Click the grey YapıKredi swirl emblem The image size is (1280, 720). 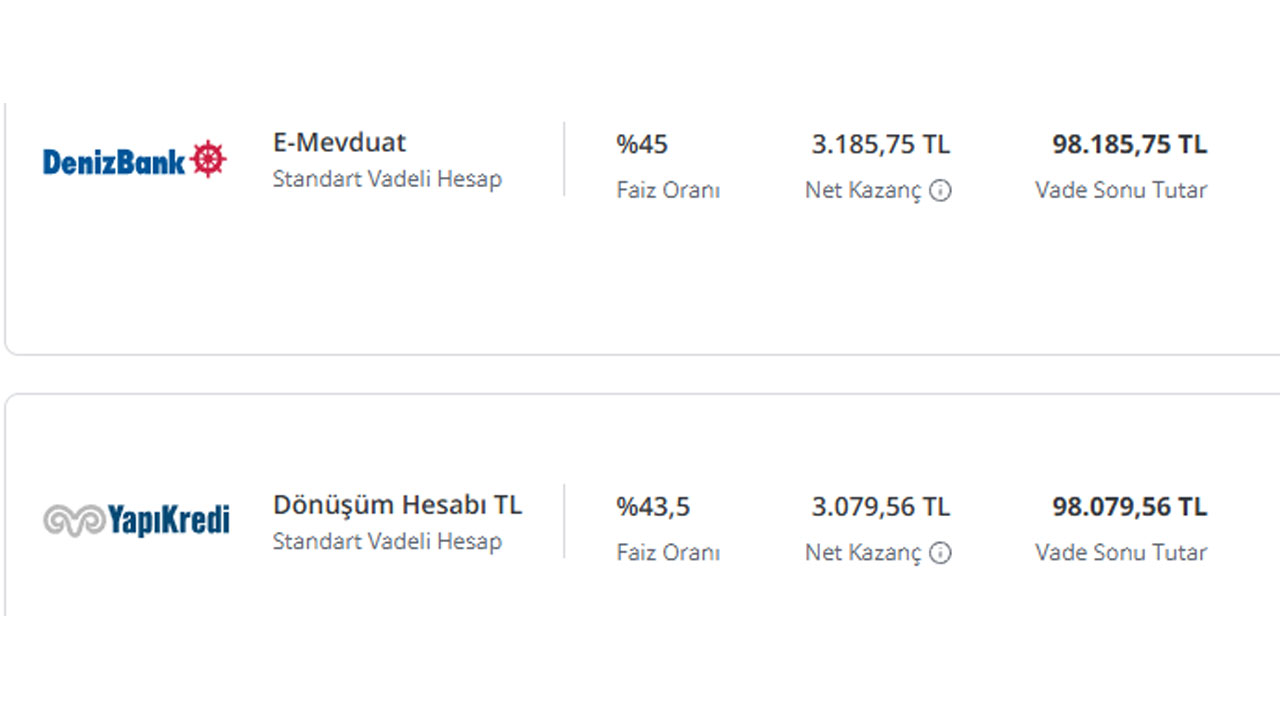coord(74,521)
